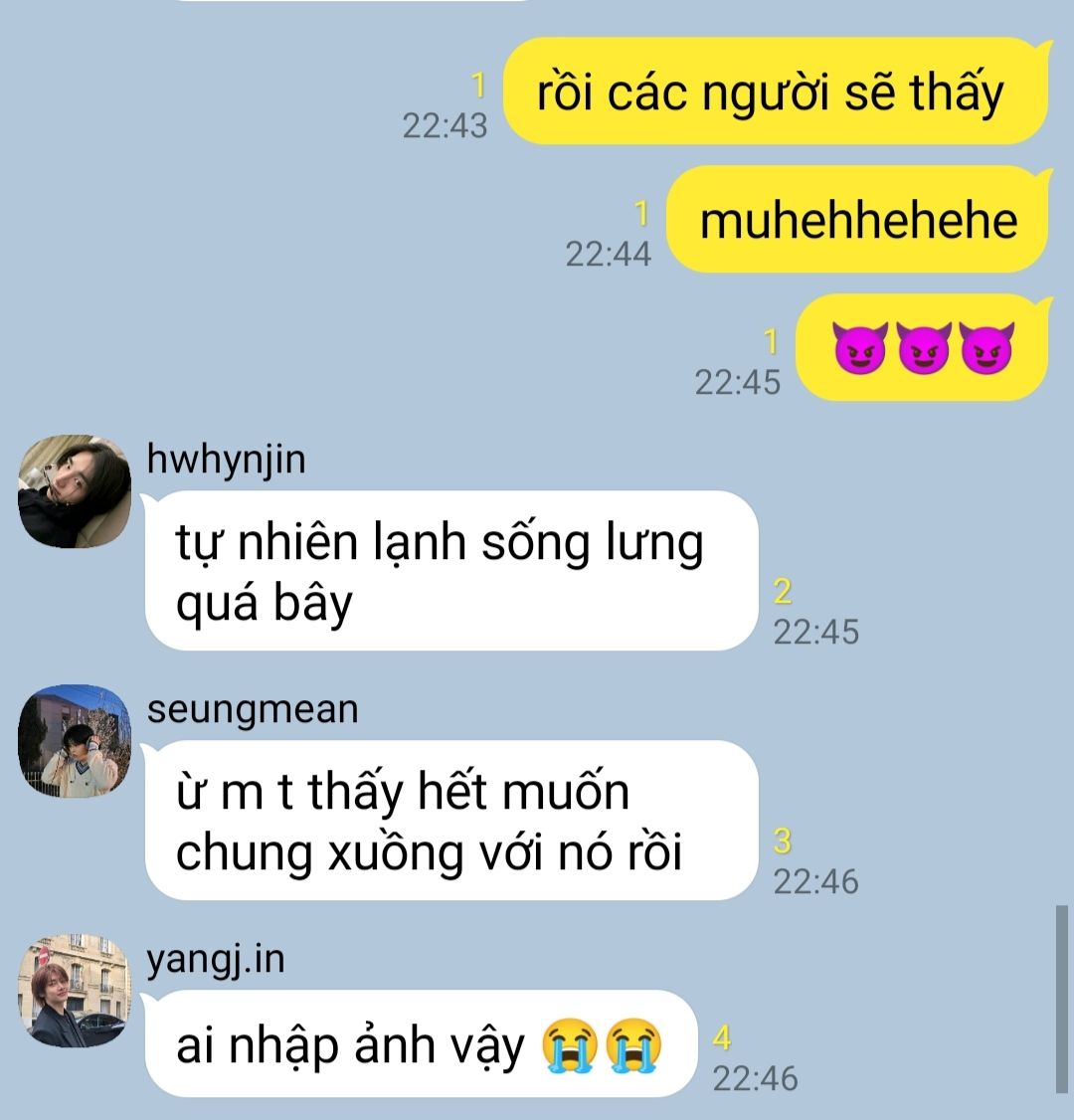
Task: Click the hwhynjin username label
Action: click(227, 459)
